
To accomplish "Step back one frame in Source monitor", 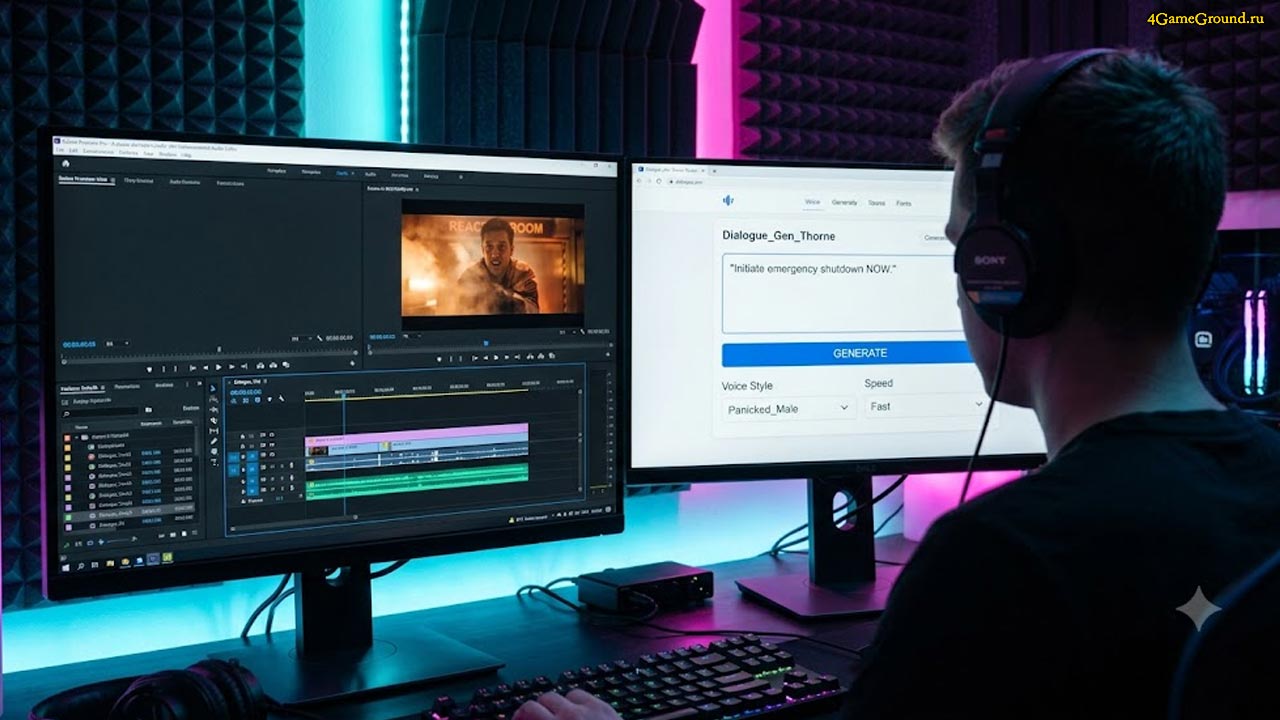I will coord(205,368).
